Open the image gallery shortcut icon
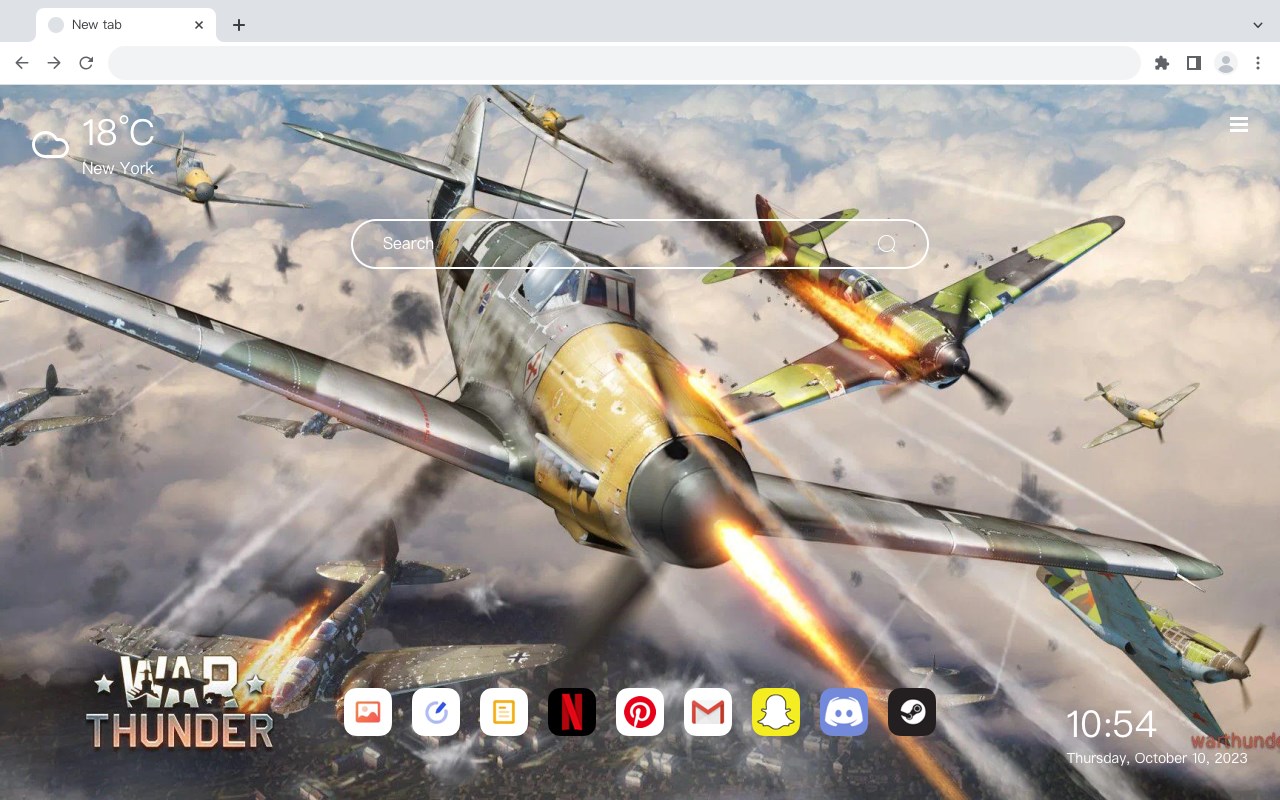1280x800 pixels. click(368, 712)
